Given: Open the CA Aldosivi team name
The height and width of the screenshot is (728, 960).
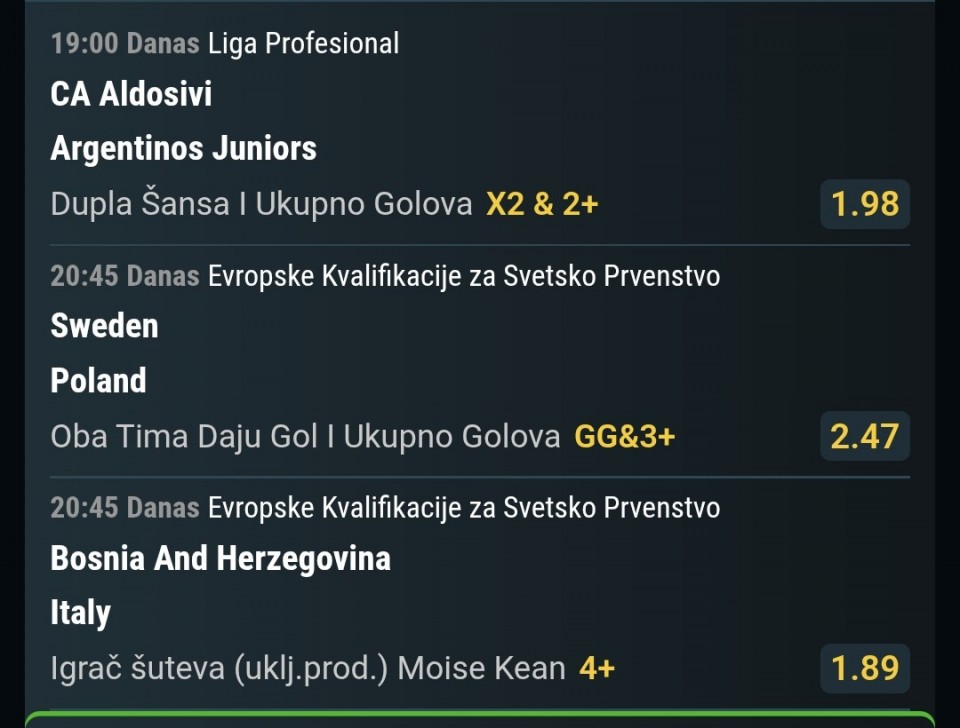Looking at the screenshot, I should [x=131, y=95].
